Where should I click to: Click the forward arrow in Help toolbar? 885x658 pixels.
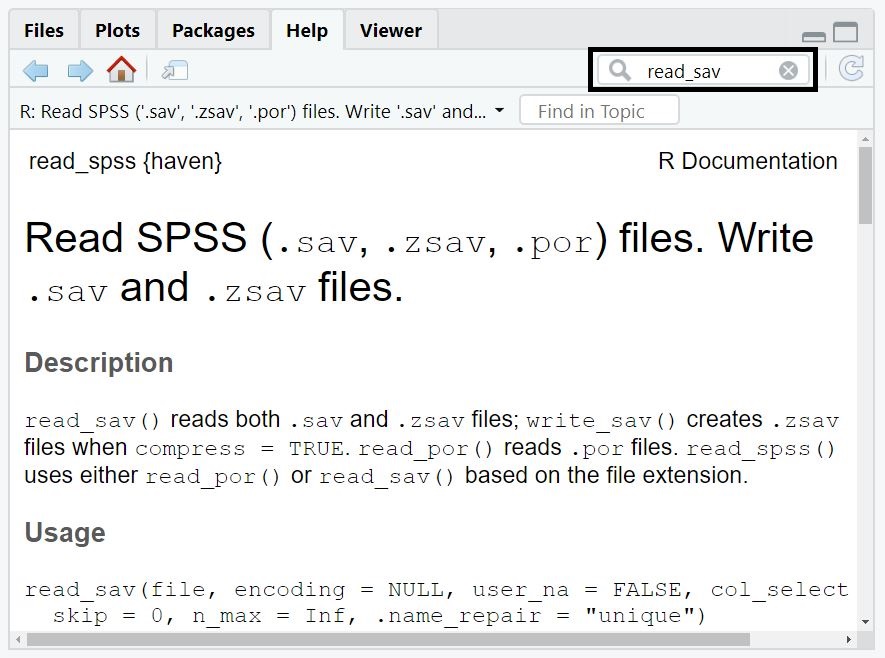coord(79,70)
